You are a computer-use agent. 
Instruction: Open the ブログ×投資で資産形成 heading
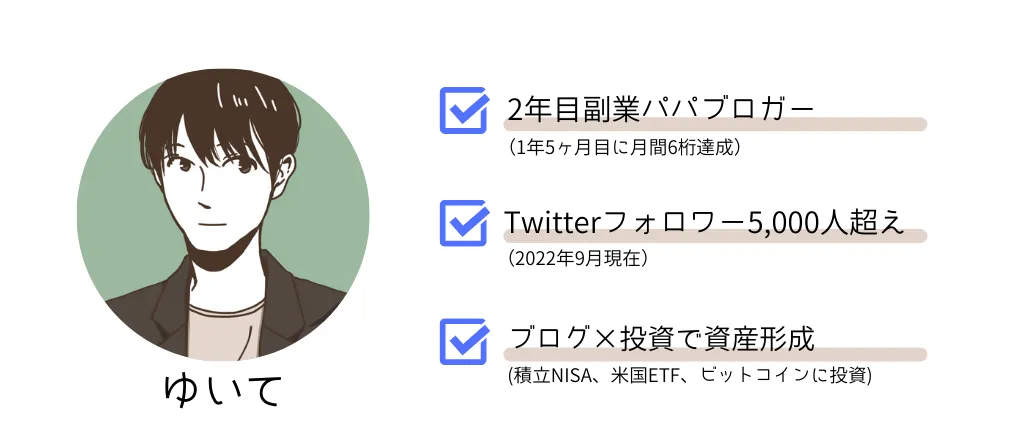[x=661, y=340]
